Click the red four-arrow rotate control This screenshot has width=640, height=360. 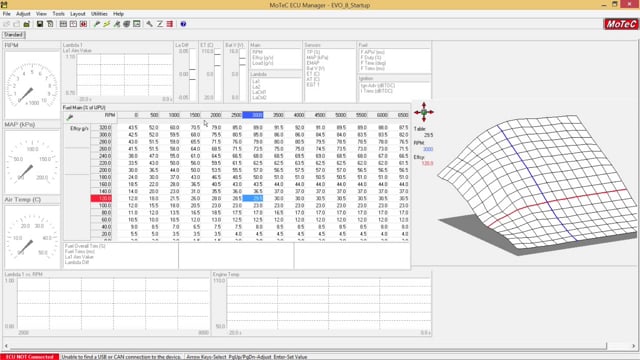coord(424,112)
